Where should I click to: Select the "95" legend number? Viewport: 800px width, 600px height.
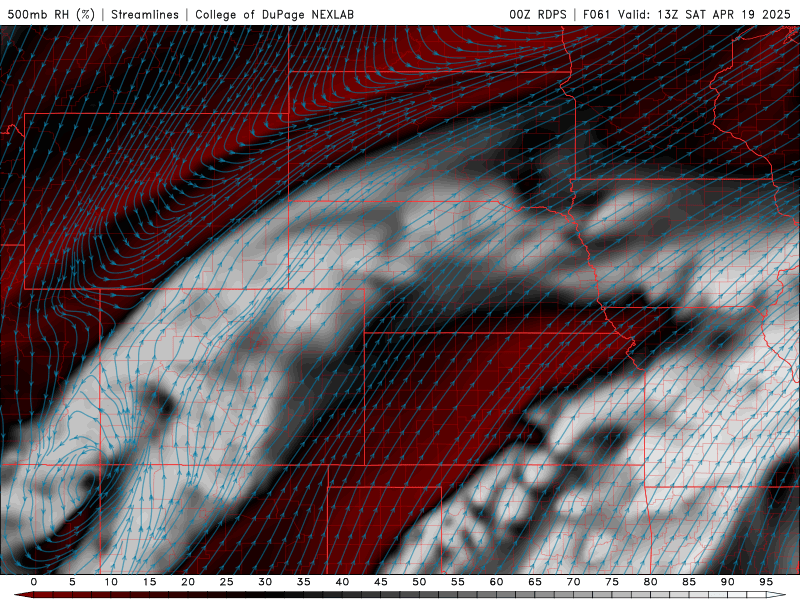click(x=766, y=582)
